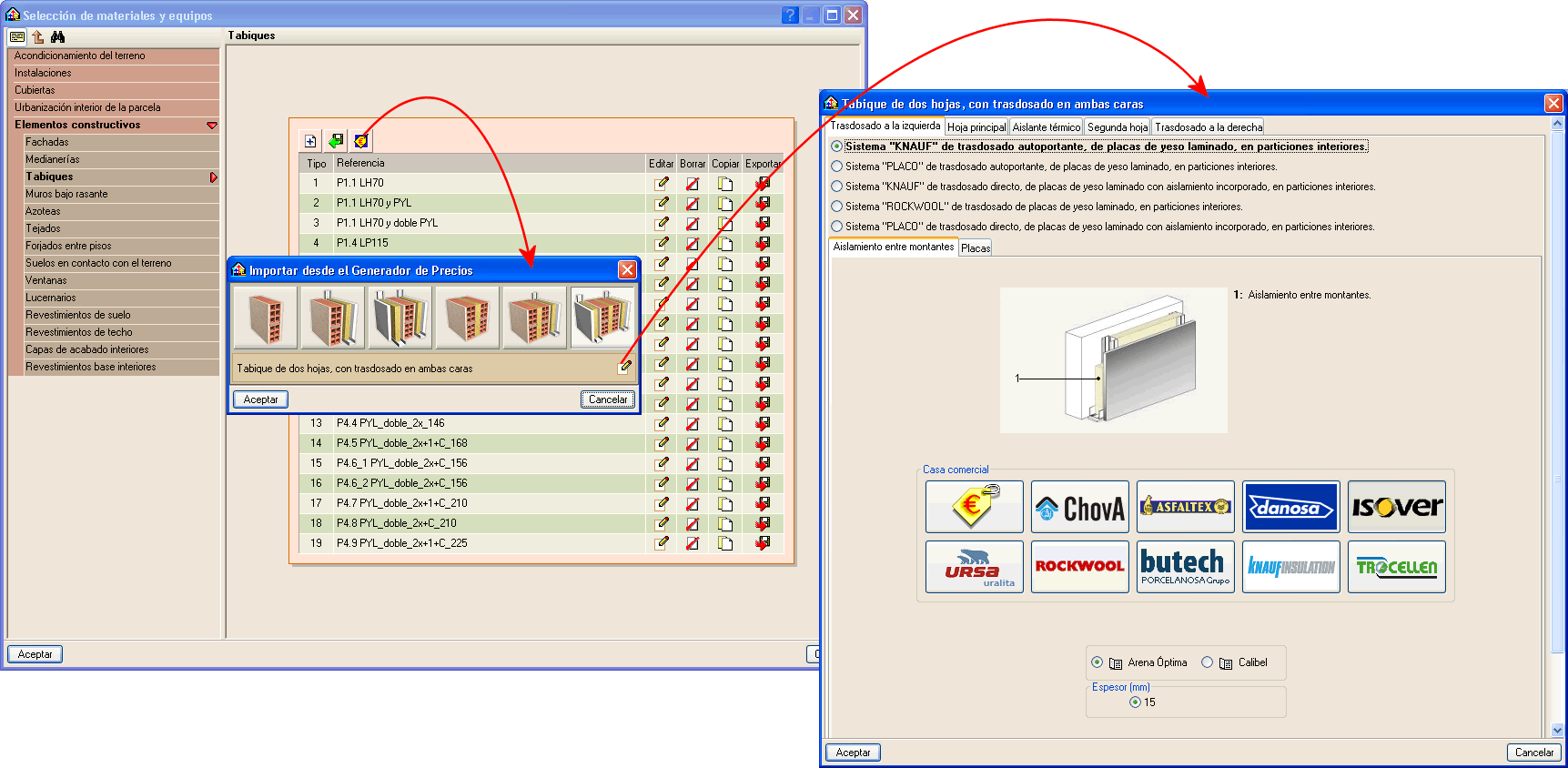Open the Fachadas category
The image size is (1568, 768).
click(x=122, y=142)
